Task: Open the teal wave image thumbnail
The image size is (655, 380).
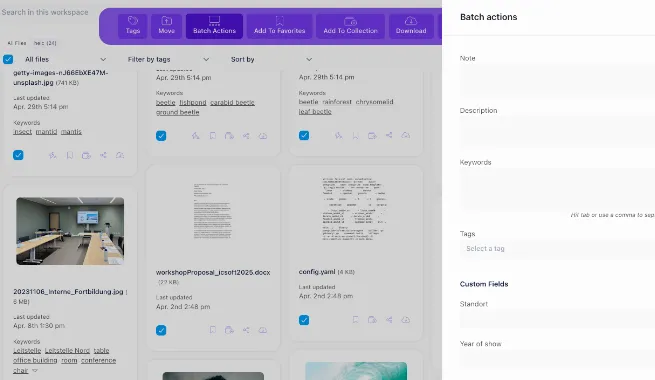Action: click(356, 371)
